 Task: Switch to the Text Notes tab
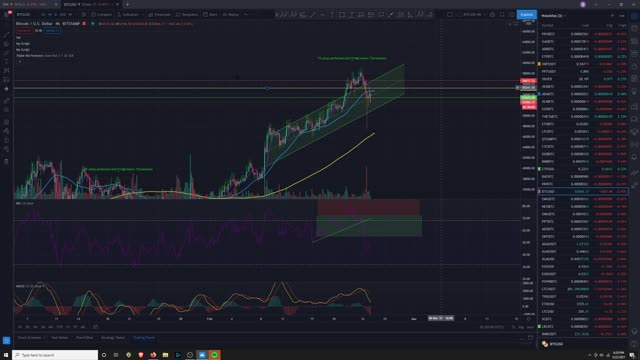point(60,338)
